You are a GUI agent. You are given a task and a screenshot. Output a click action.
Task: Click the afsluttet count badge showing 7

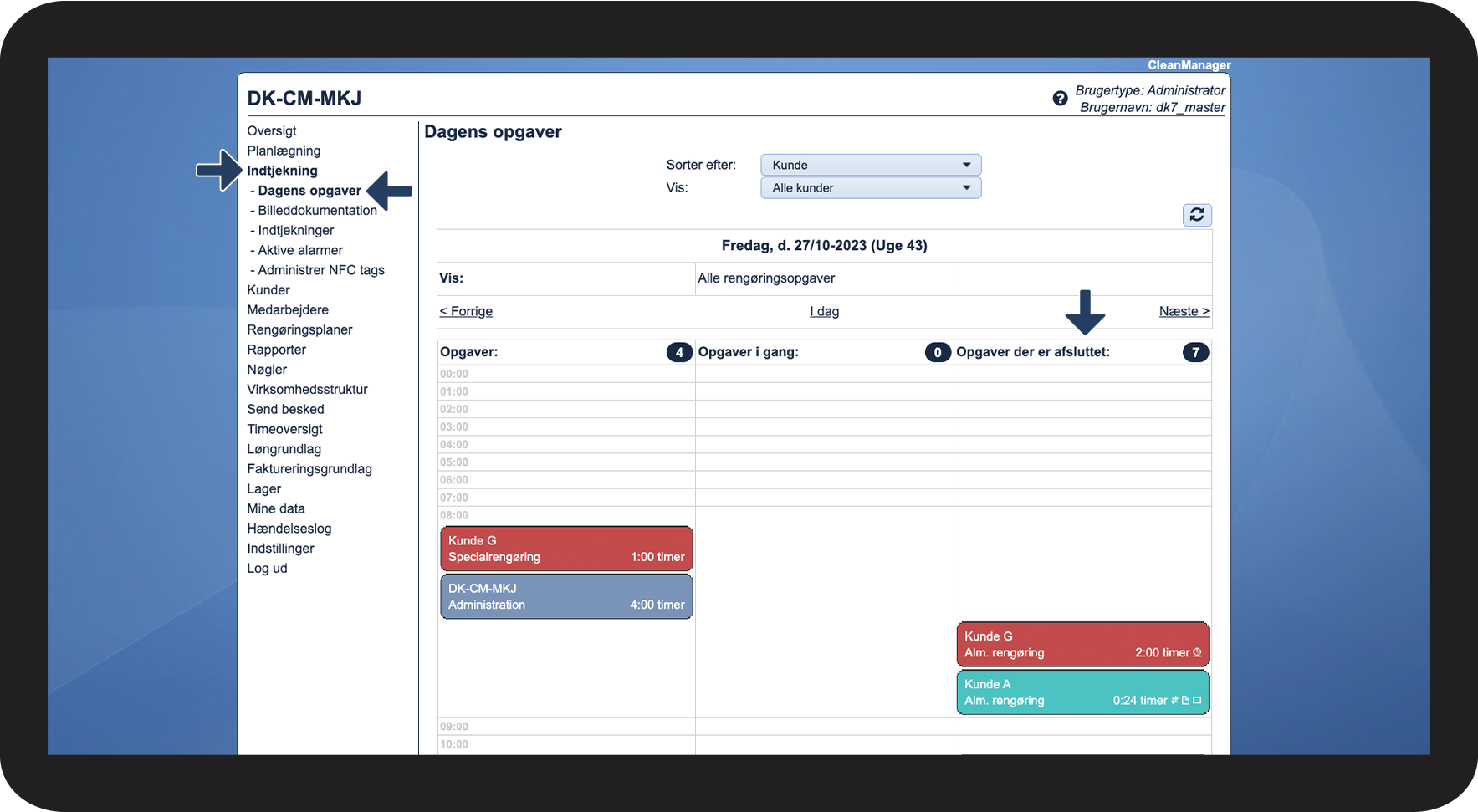click(1195, 352)
